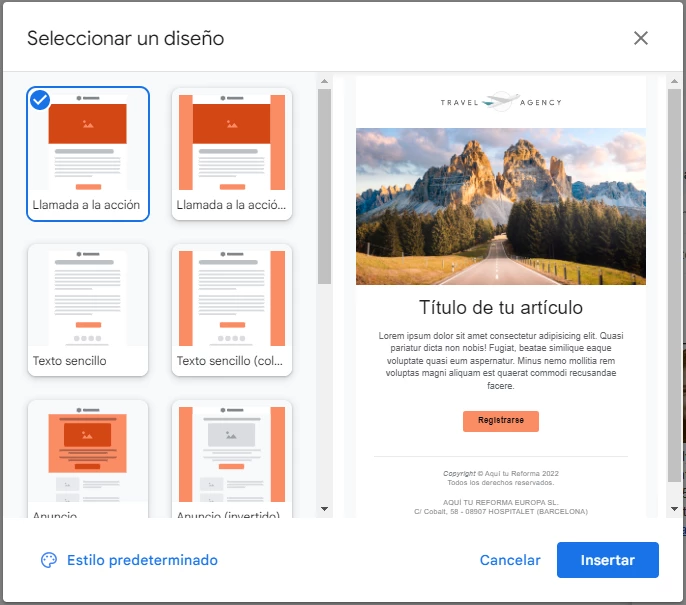Click preview pane scrollbar down arrow

pos(674,509)
